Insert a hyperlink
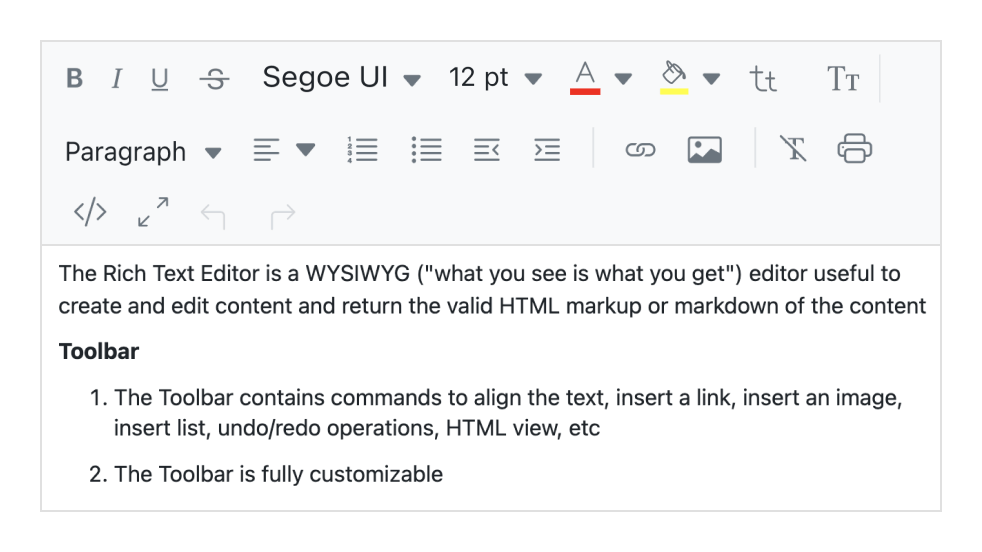This screenshot has height=552, width=982. coord(639,150)
